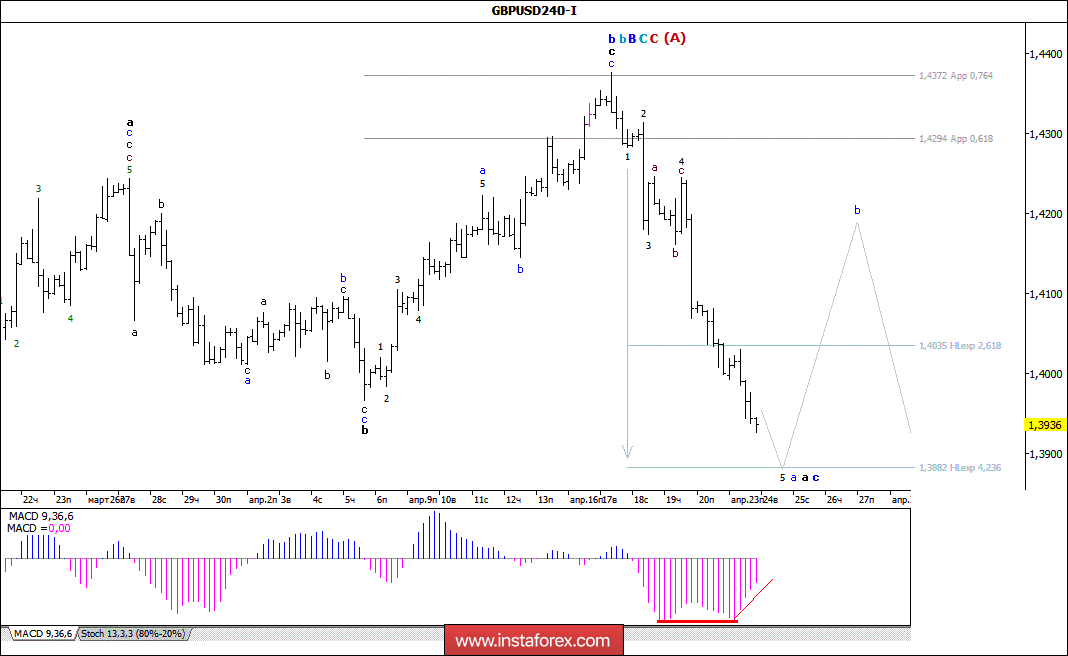Click the 26ч date on time axis
The width and height of the screenshot is (1068, 656).
834,499
